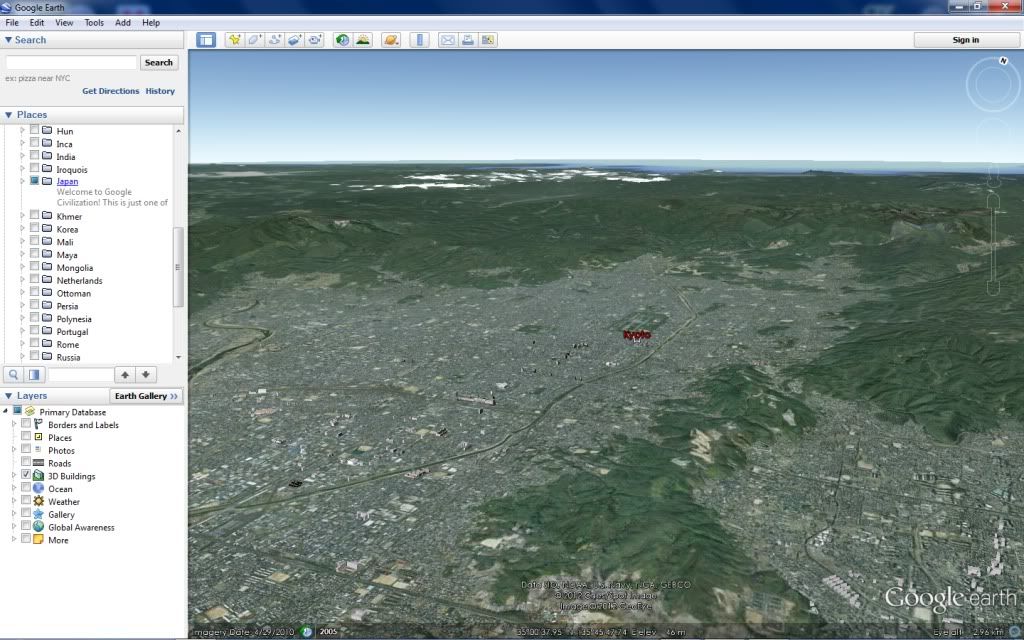The width and height of the screenshot is (1024, 640).
Task: Open the search History link
Action: (160, 91)
